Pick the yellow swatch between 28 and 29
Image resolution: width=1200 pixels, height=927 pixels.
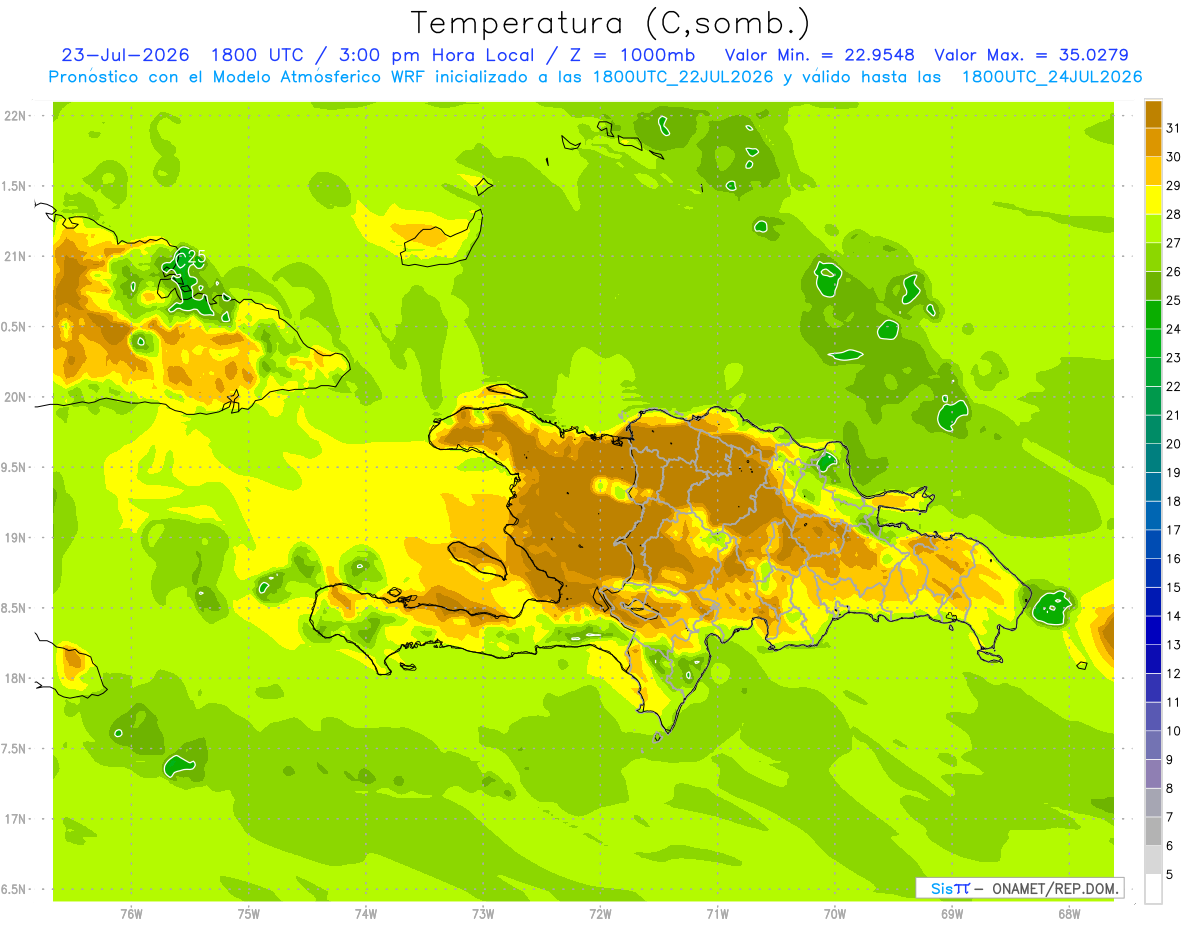[1153, 200]
